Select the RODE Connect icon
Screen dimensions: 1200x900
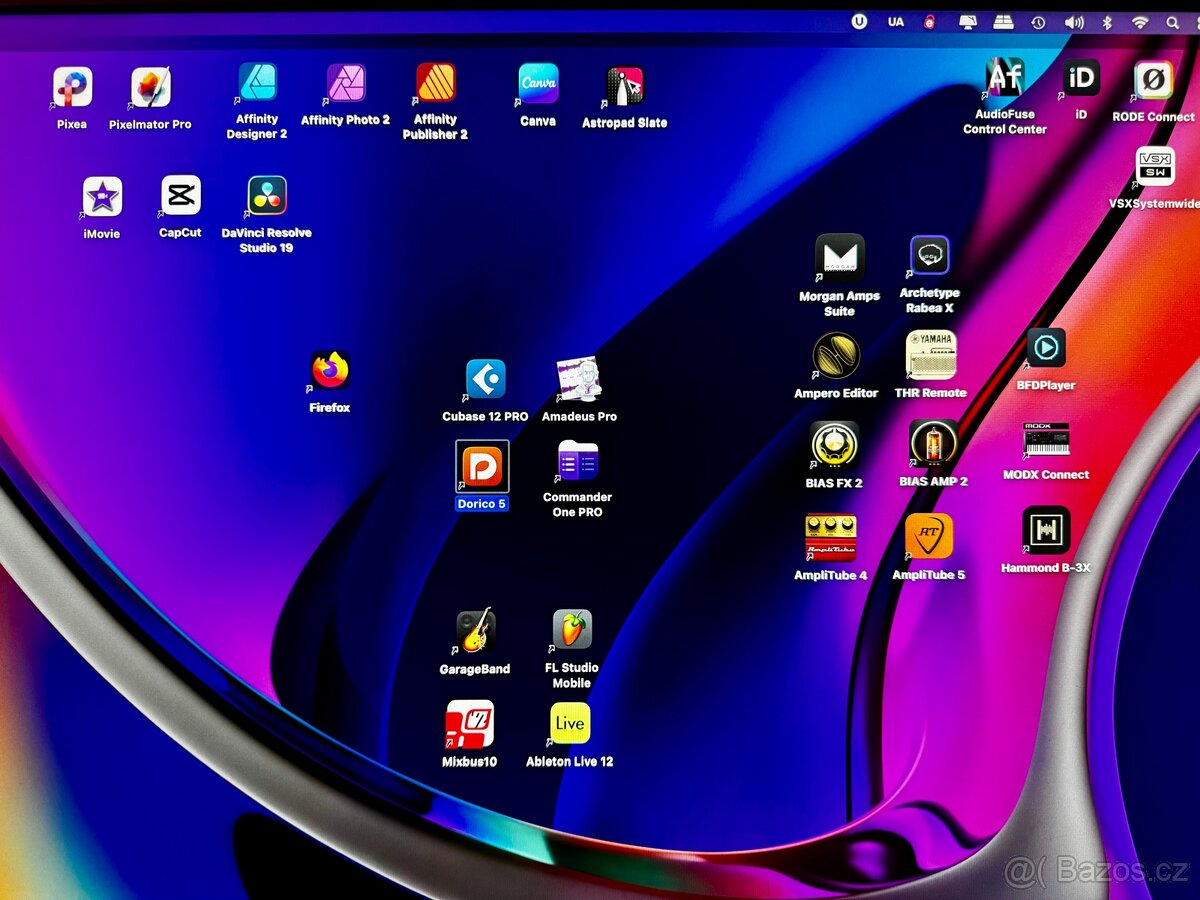1154,80
